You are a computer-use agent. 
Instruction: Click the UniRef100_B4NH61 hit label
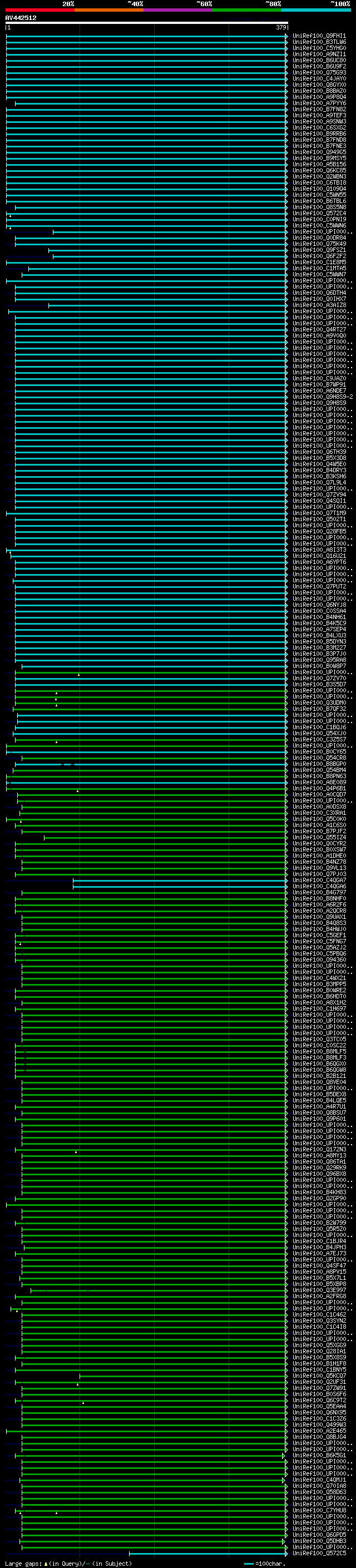click(x=319, y=617)
